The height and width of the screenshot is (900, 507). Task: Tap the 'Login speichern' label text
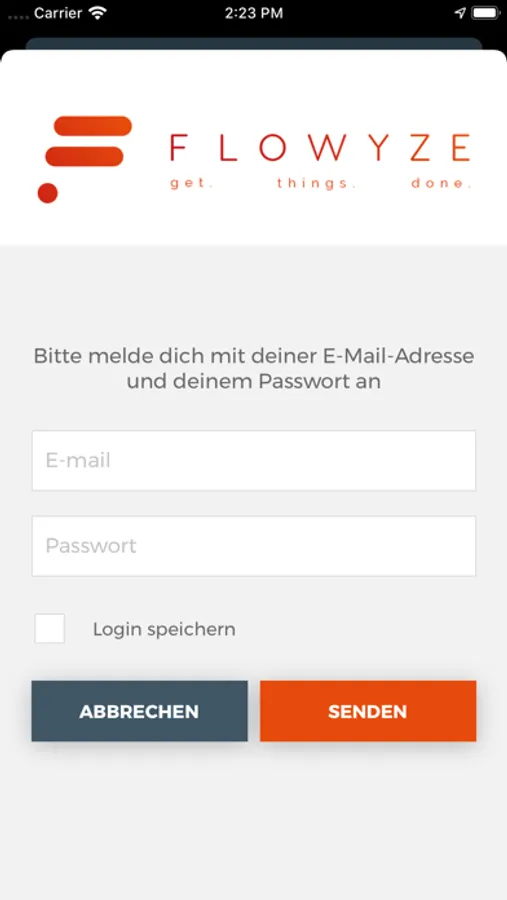click(x=164, y=629)
